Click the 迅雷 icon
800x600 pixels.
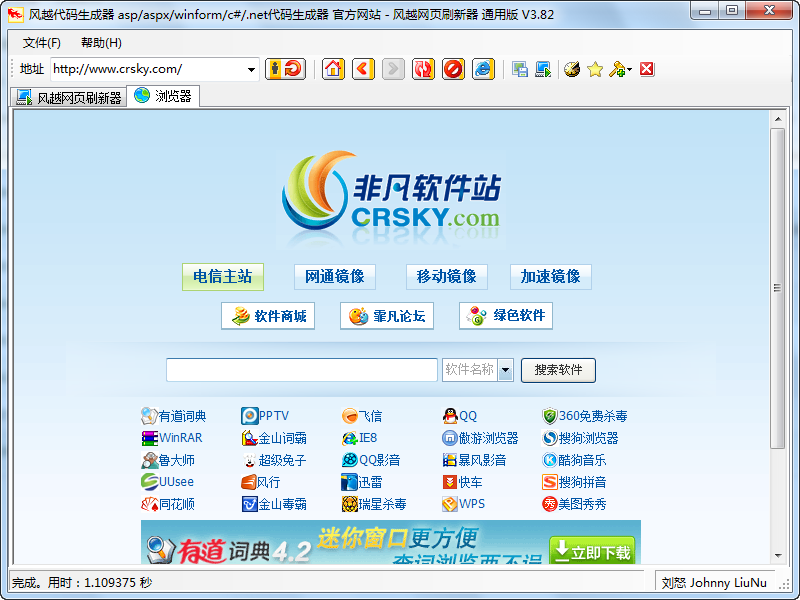[349, 482]
